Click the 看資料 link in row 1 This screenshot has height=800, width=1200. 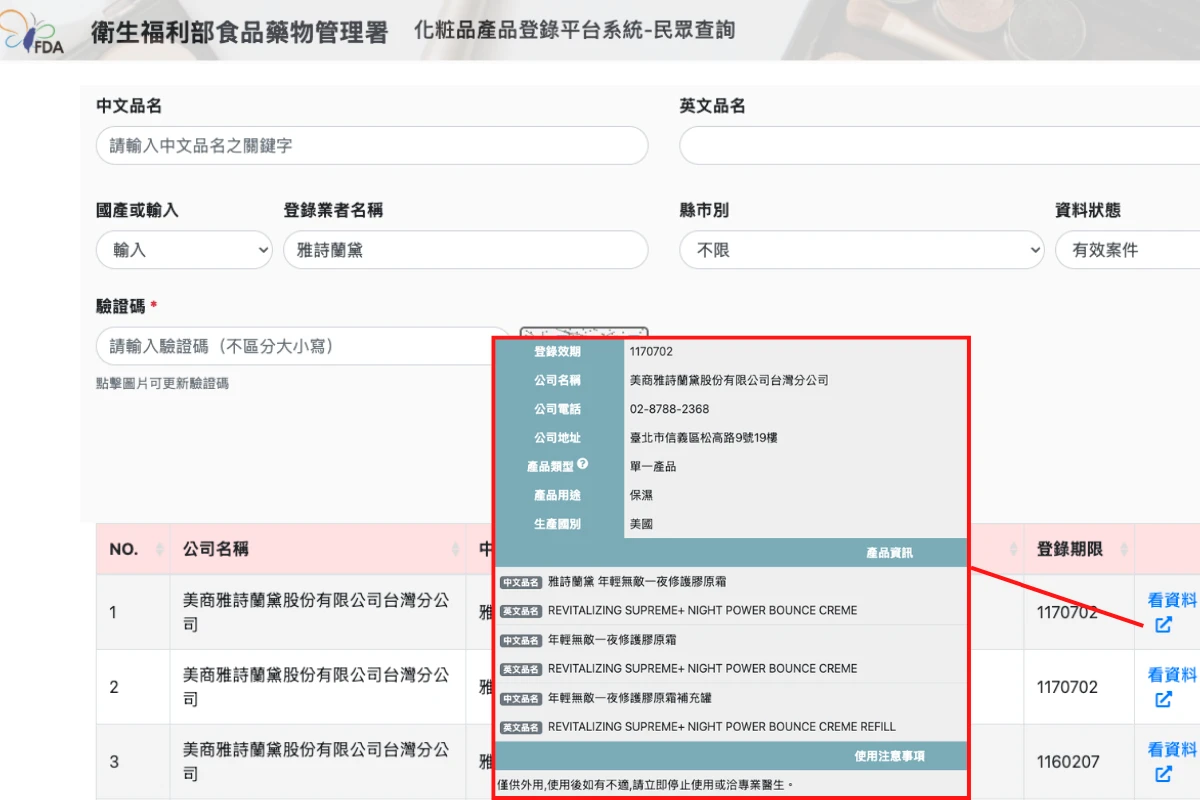pyautogui.click(x=1172, y=600)
